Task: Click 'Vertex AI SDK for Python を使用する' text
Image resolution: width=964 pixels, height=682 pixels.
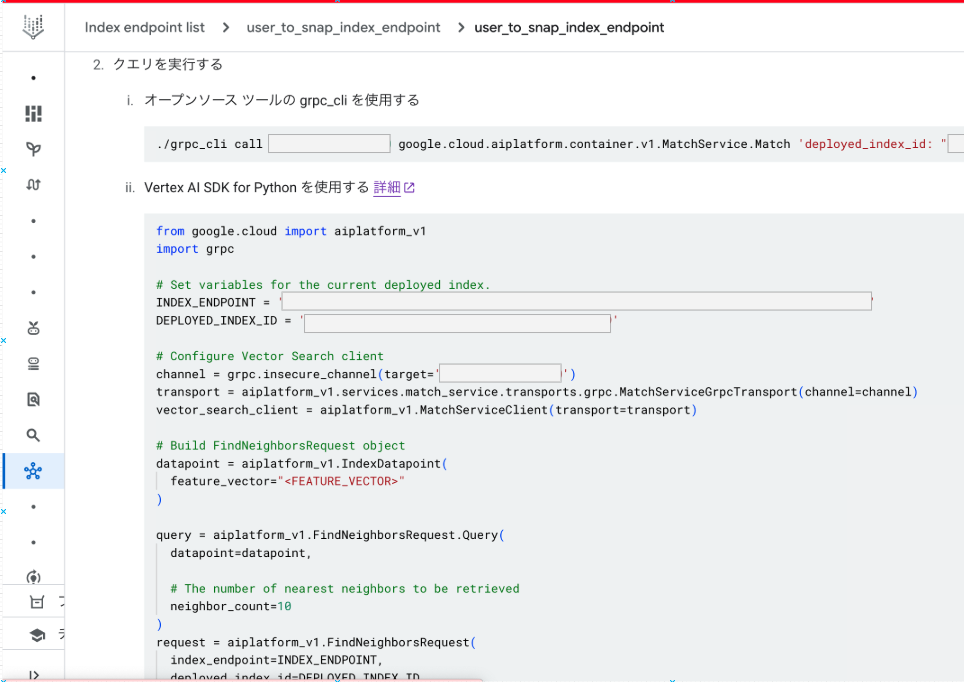Action: (x=256, y=187)
